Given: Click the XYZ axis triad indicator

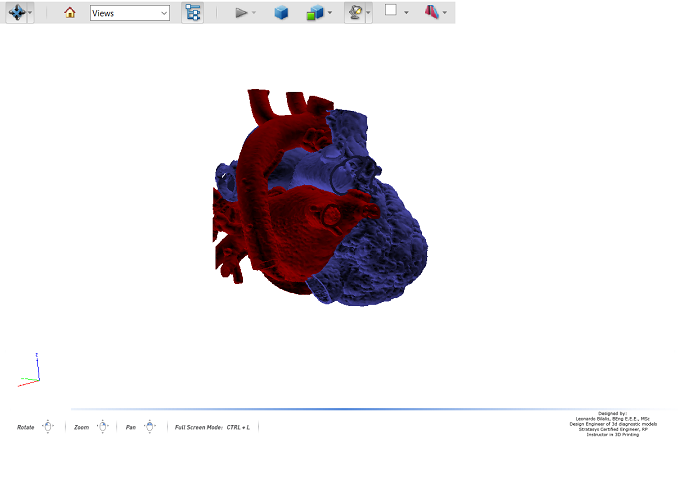Looking at the screenshot, I should (29, 370).
